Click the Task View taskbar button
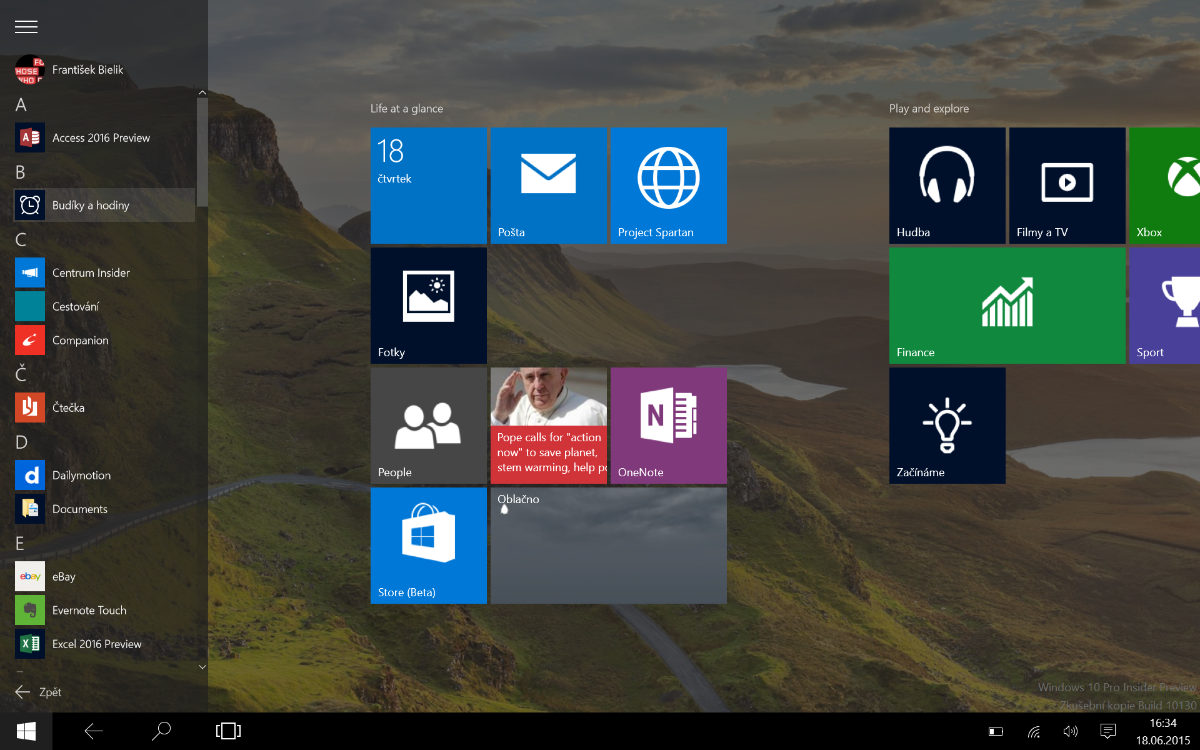Image resolution: width=1200 pixels, height=750 pixels. [228, 731]
